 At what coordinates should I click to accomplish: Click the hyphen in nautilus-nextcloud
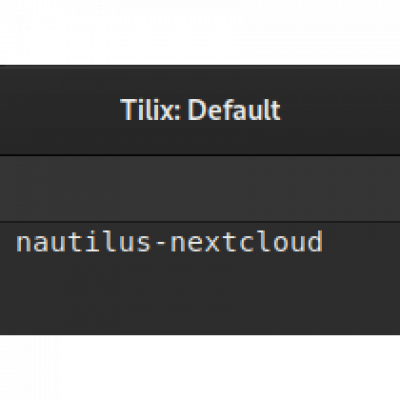pyautogui.click(x=161, y=243)
